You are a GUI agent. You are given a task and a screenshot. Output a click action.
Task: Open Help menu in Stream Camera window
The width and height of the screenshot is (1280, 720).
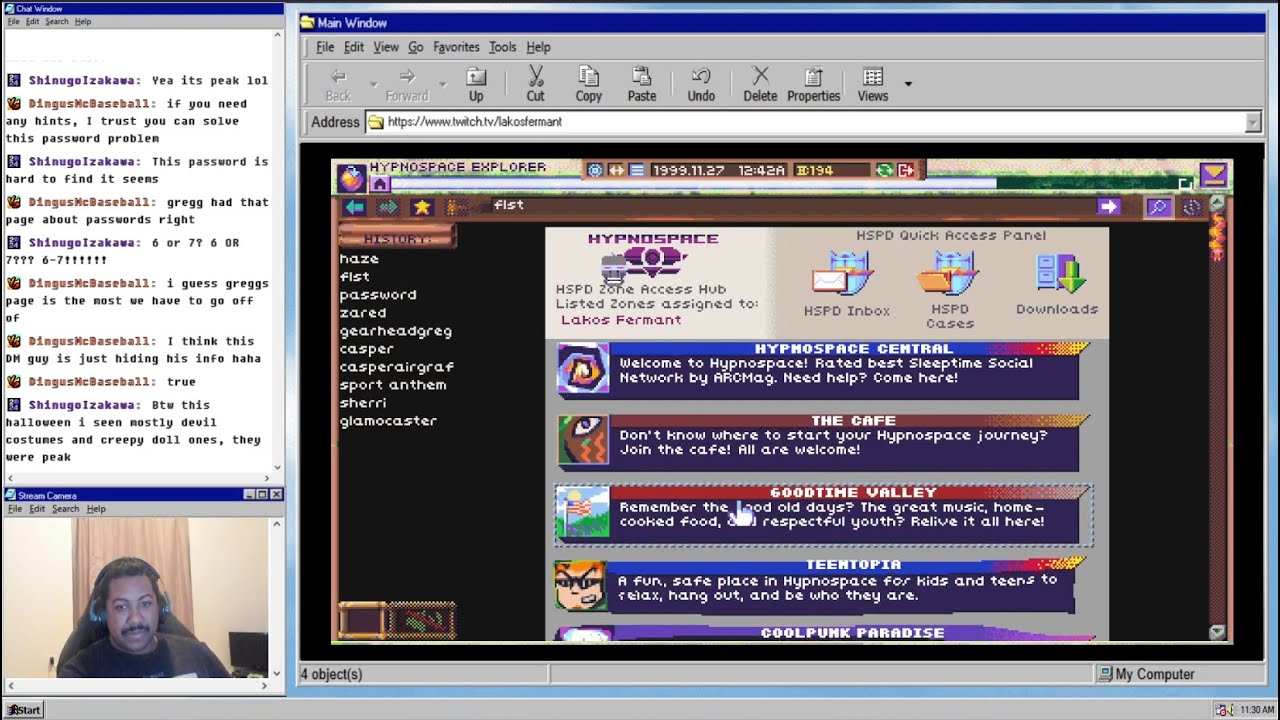pyautogui.click(x=96, y=509)
